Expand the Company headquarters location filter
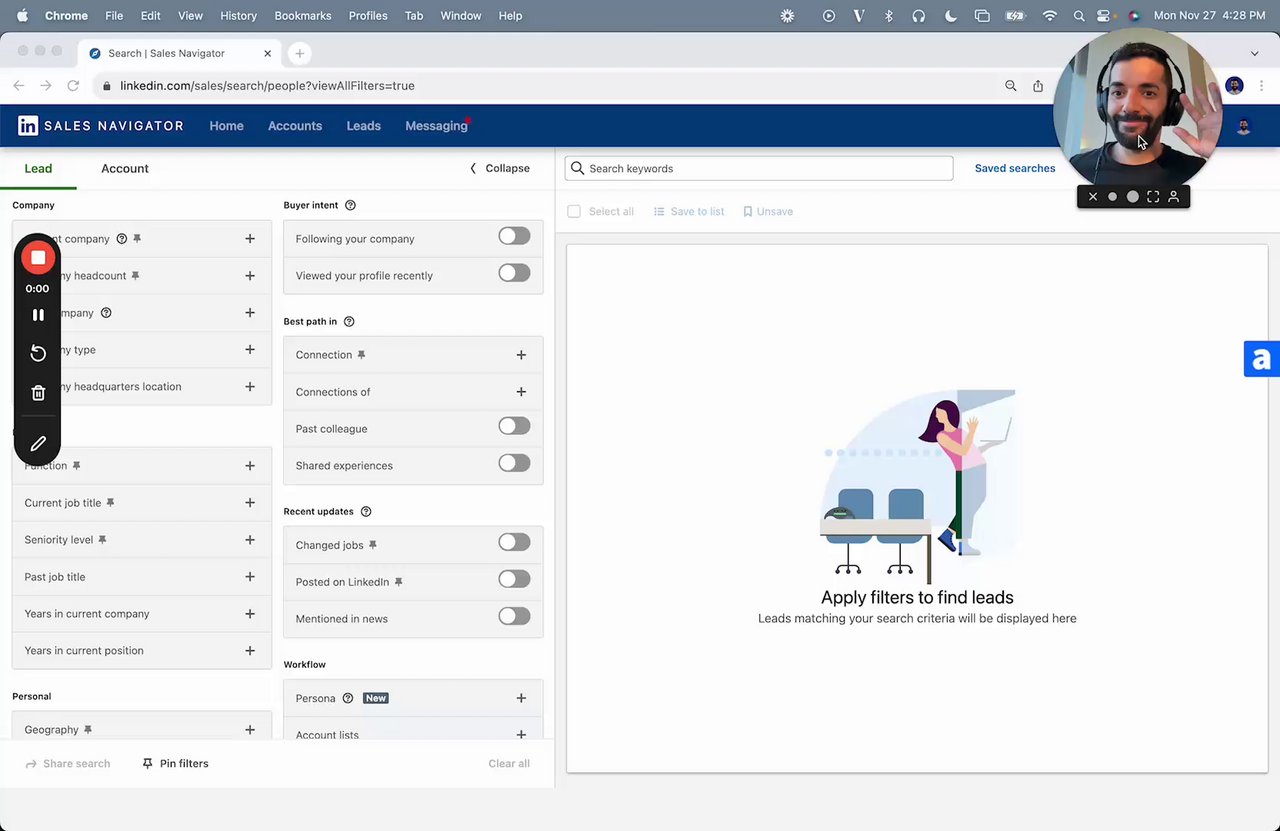 pos(250,387)
